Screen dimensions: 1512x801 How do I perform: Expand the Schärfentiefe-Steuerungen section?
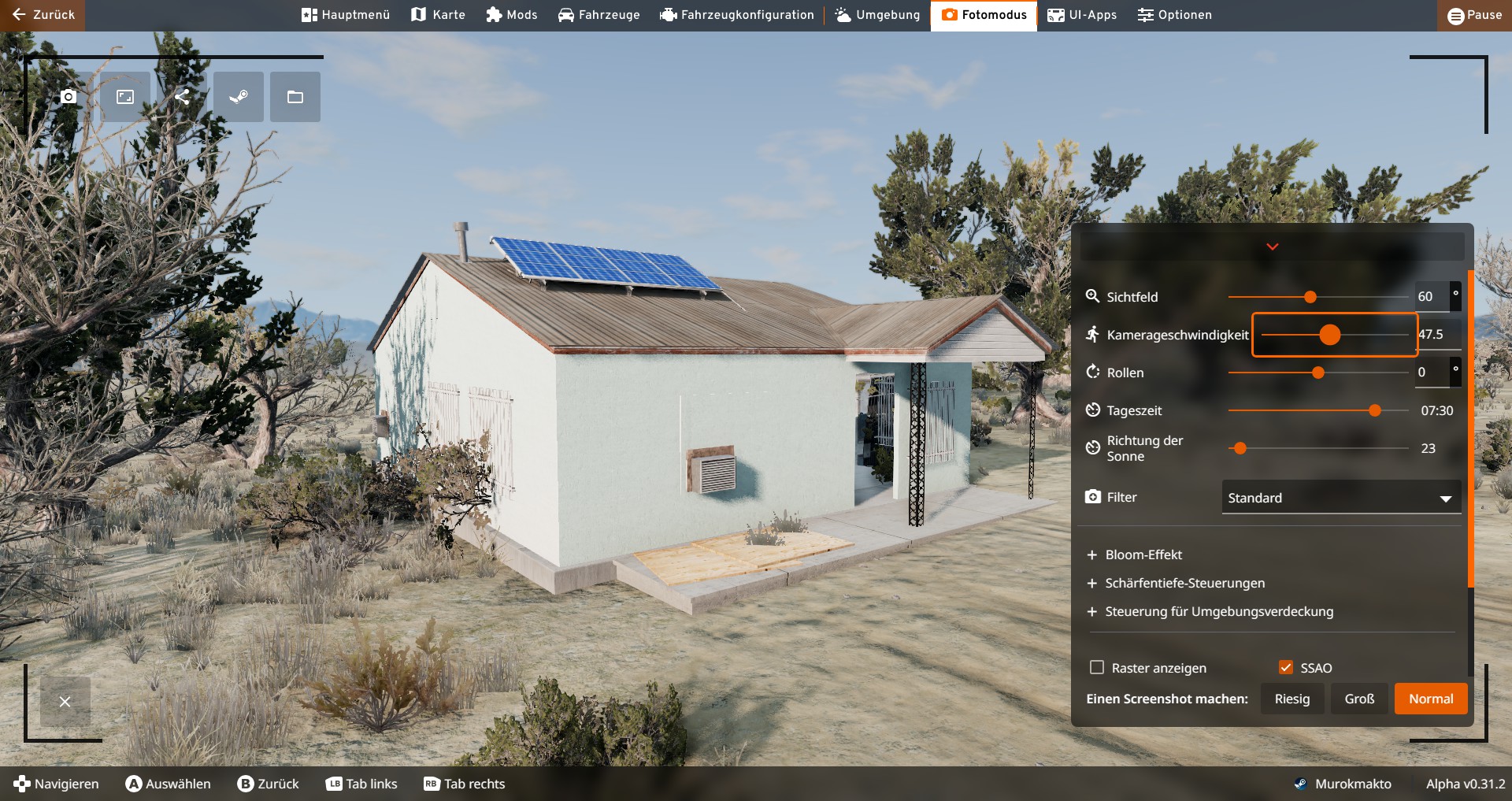(x=1176, y=583)
